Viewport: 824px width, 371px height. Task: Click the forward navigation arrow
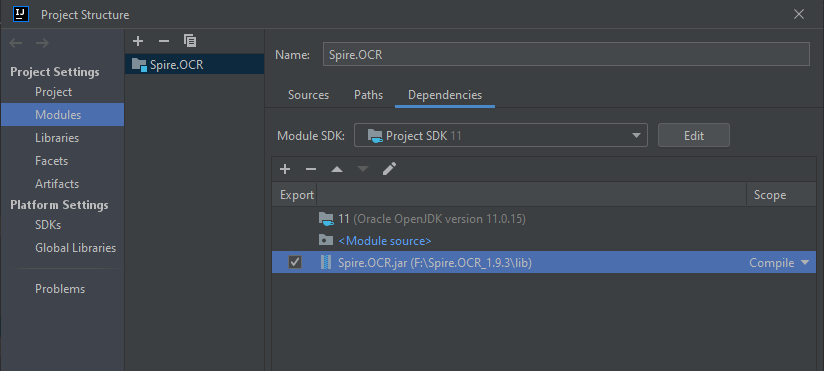click(x=42, y=43)
